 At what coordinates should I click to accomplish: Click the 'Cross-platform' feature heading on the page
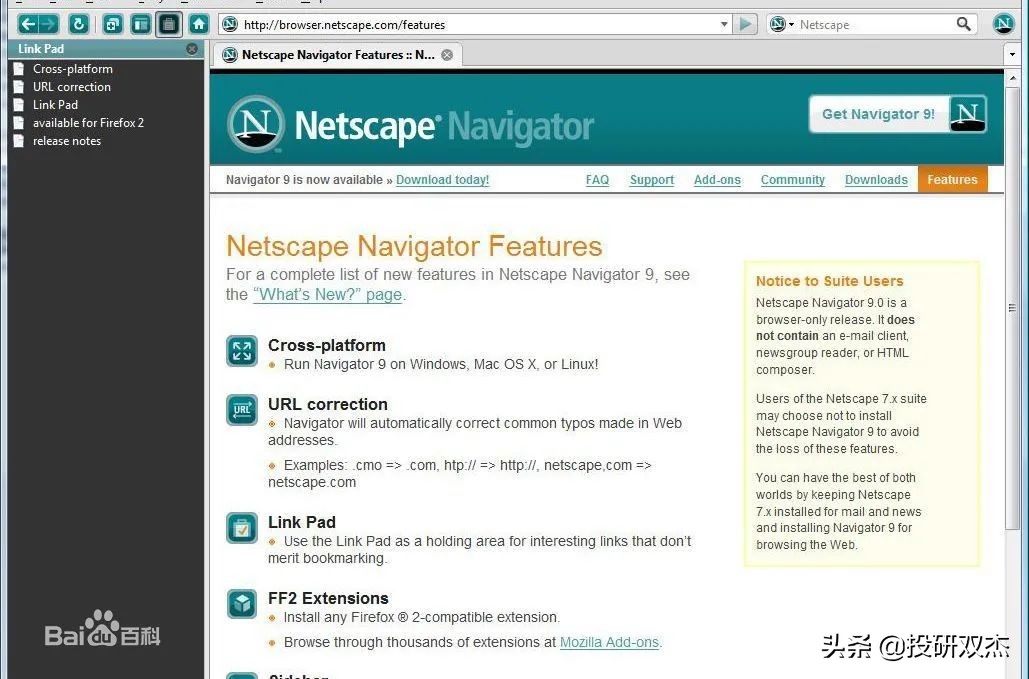[x=327, y=345]
